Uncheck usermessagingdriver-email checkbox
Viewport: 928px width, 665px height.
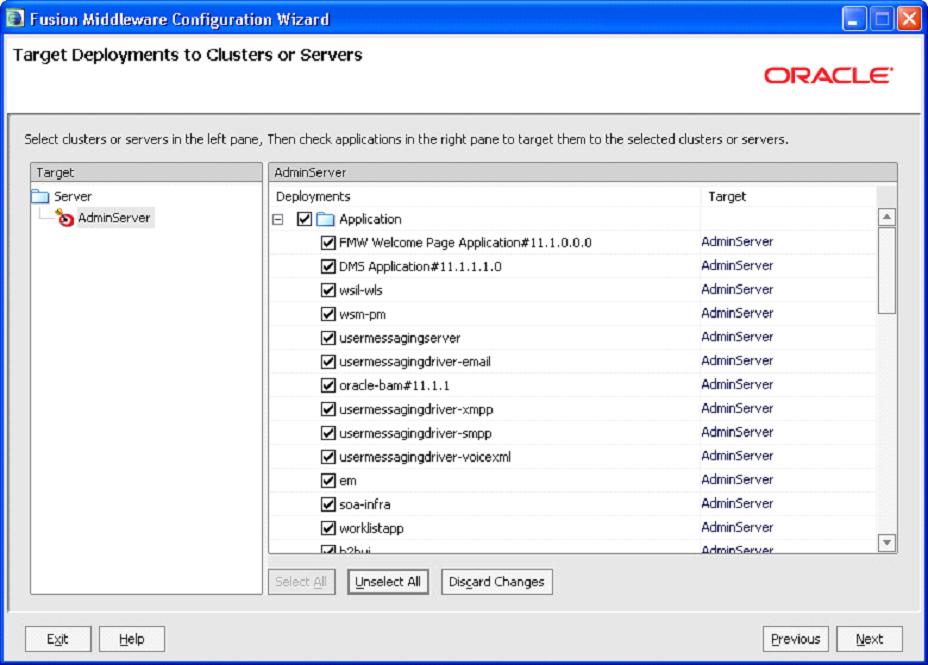click(328, 361)
